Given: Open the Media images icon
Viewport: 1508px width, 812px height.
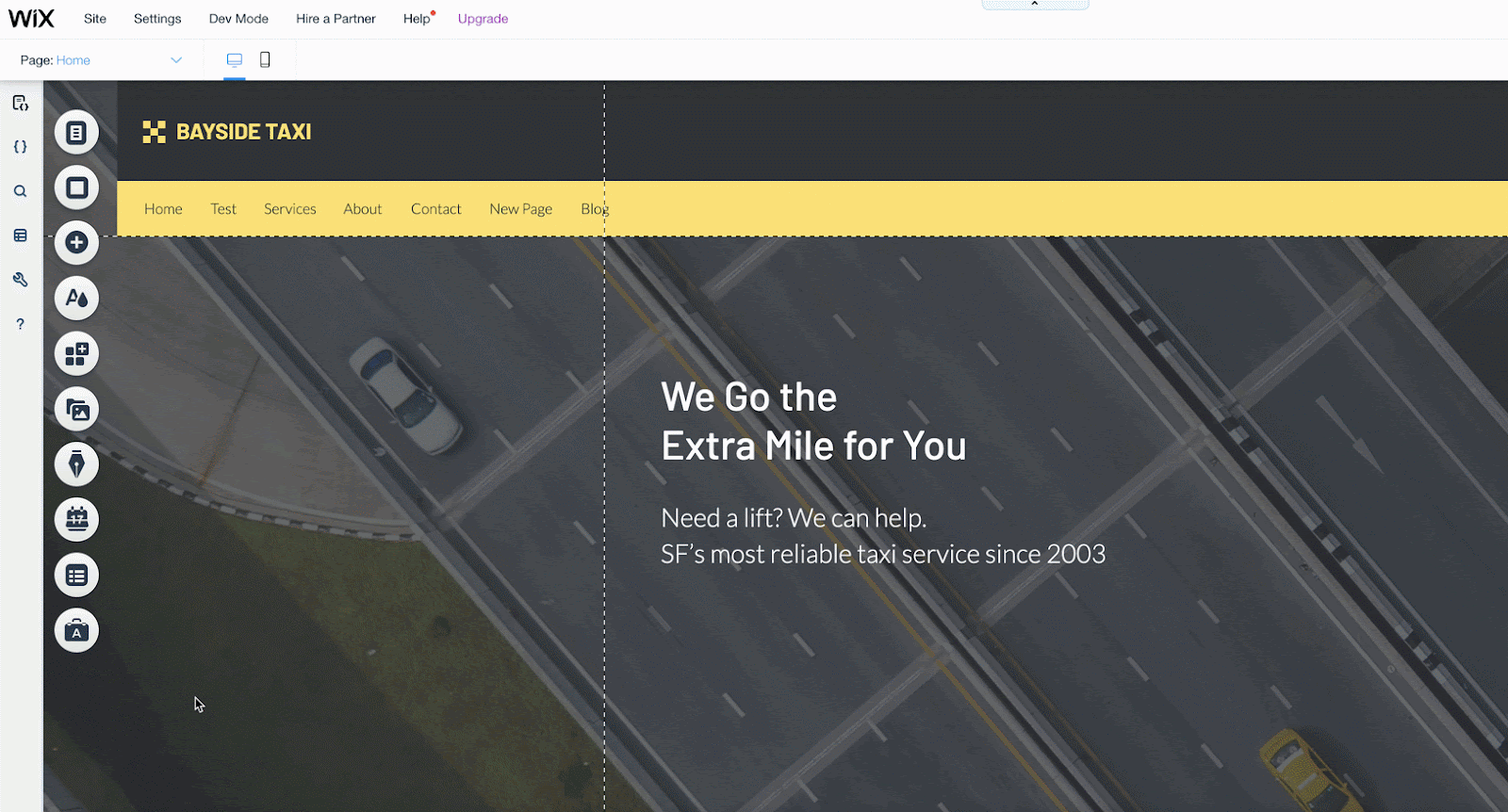Looking at the screenshot, I should (76, 410).
